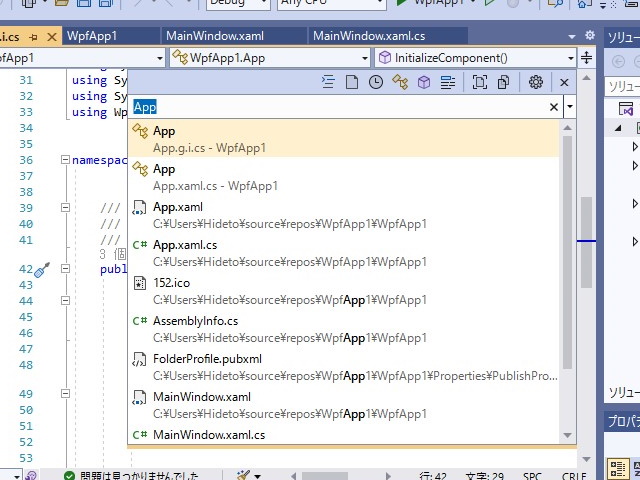Screen dimensions: 640x480
Task: Collapse the expanded Solution Explorer root node
Action: pos(618,129)
